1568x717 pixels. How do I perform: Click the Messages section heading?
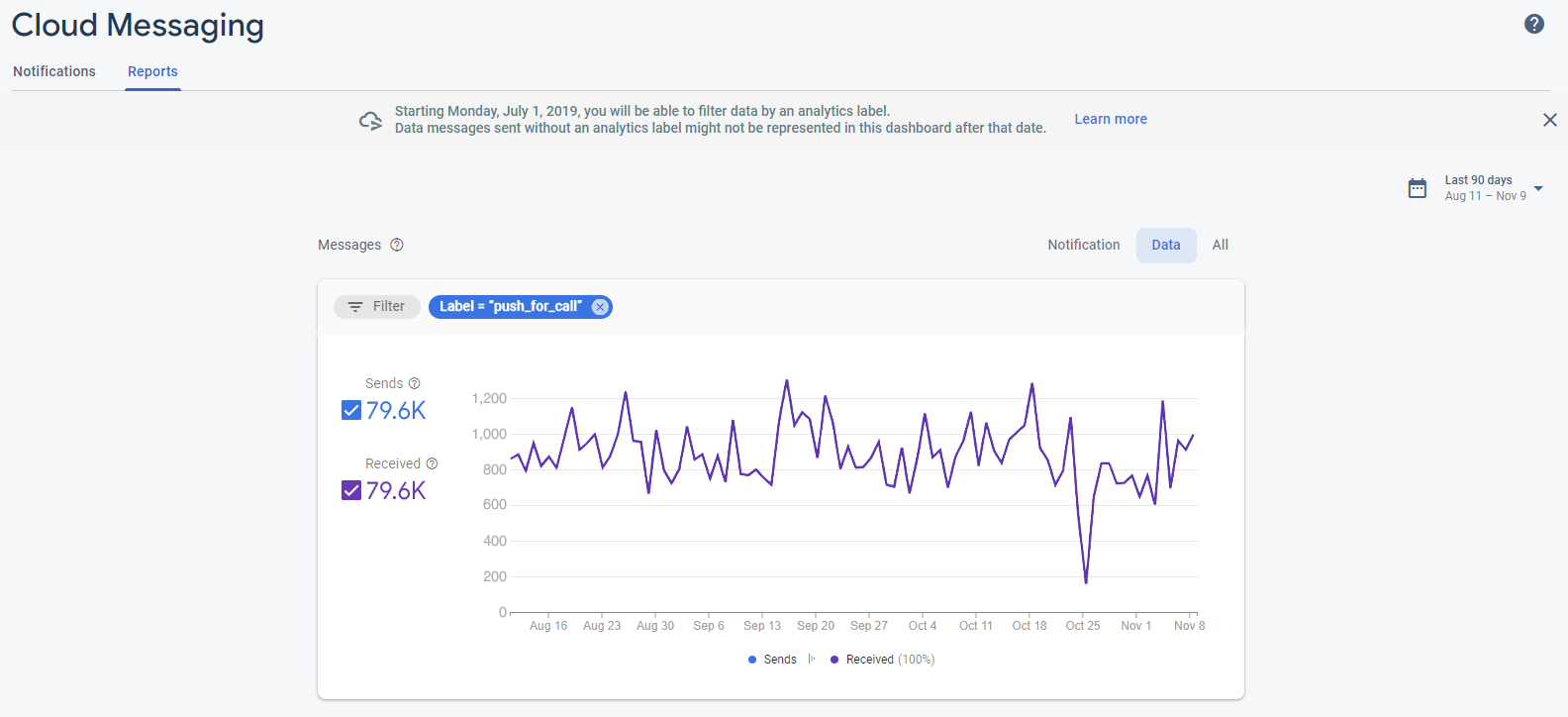pyautogui.click(x=349, y=245)
